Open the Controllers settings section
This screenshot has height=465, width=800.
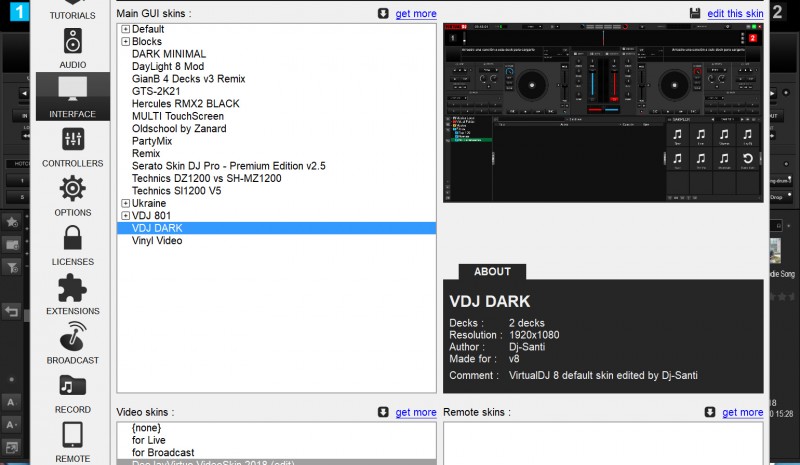pos(73,144)
